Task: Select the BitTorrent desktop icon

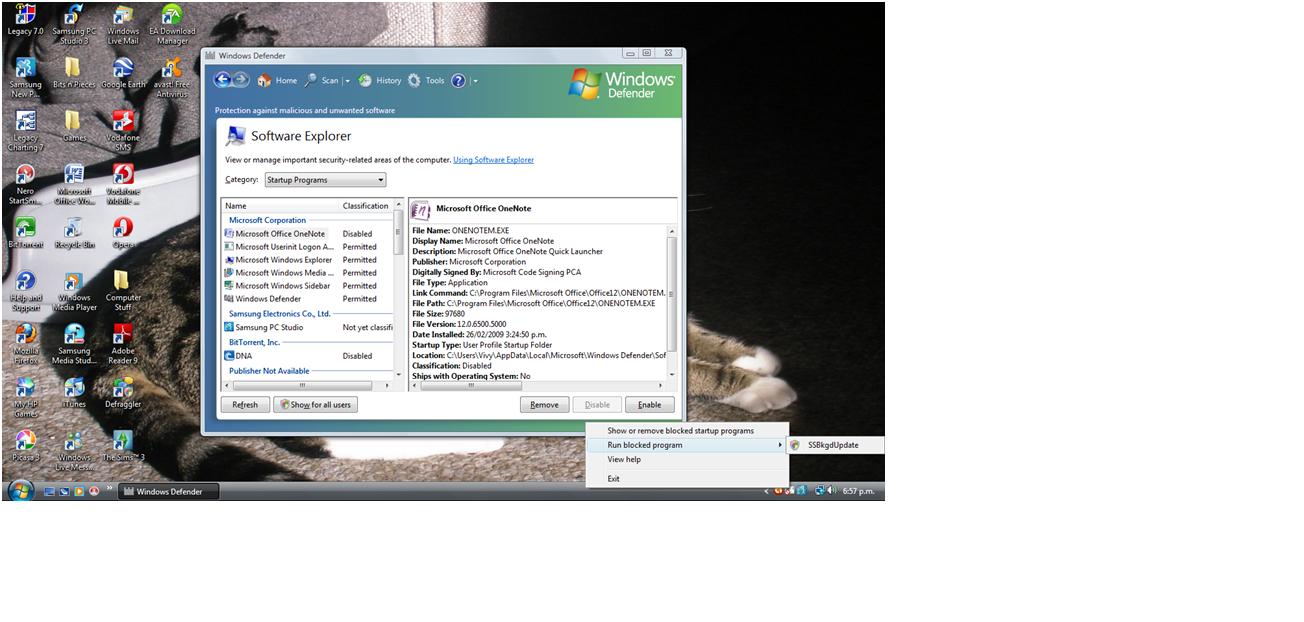Action: point(25,233)
